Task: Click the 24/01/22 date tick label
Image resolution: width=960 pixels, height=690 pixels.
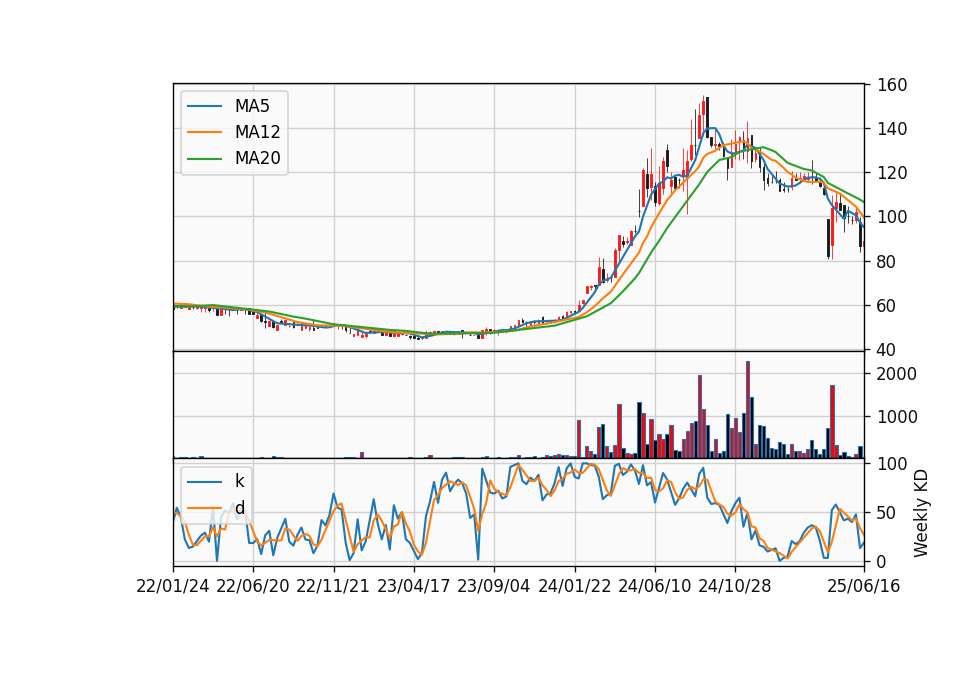Action: pos(574,586)
